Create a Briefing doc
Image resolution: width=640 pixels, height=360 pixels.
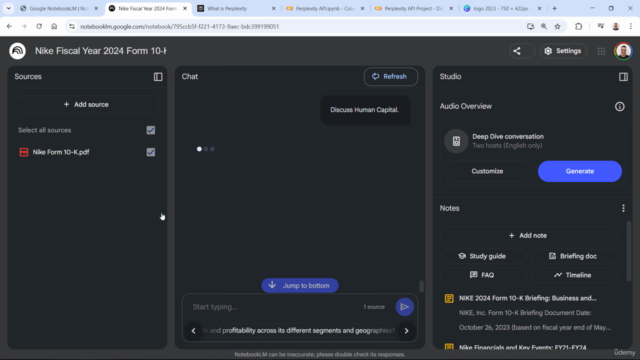573,256
